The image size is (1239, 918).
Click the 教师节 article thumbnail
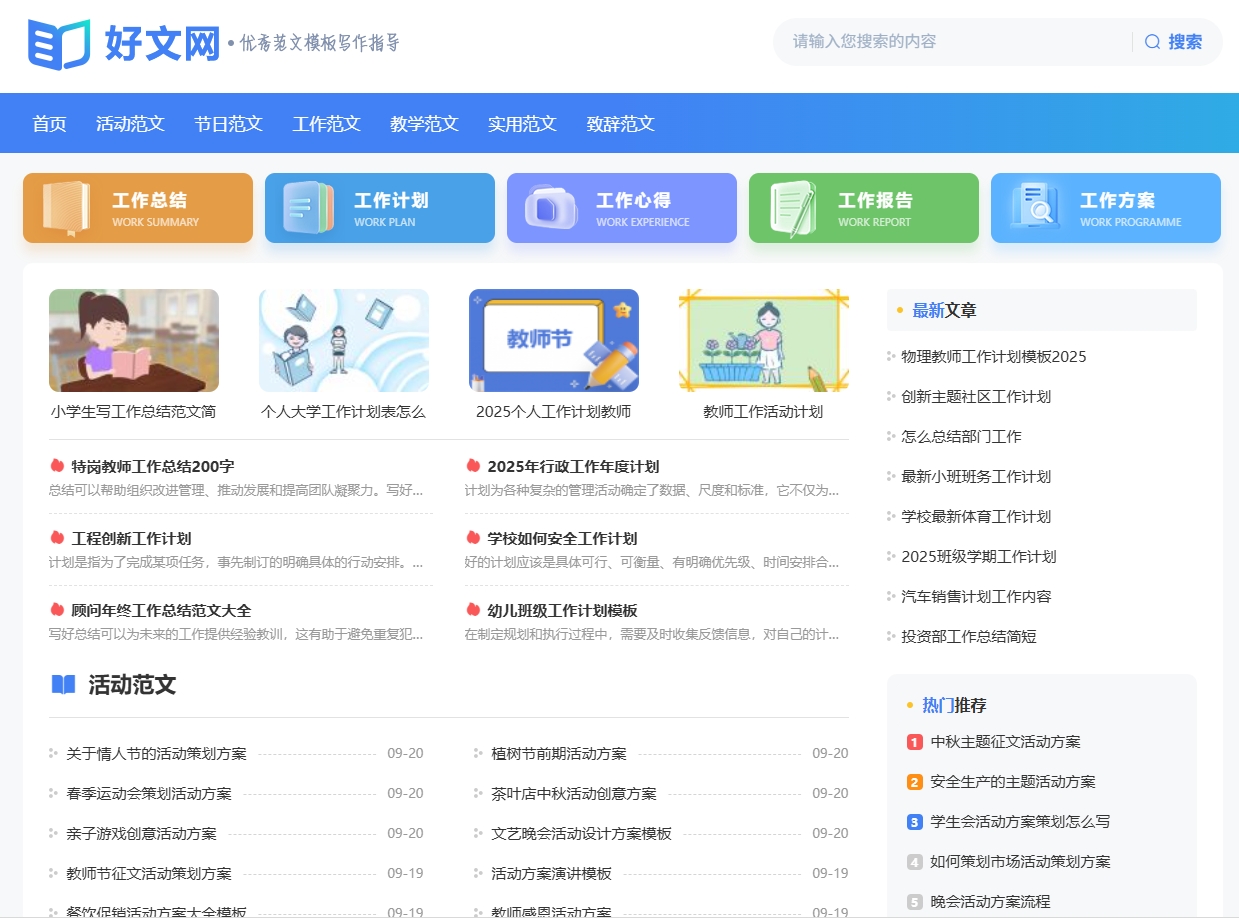point(553,340)
